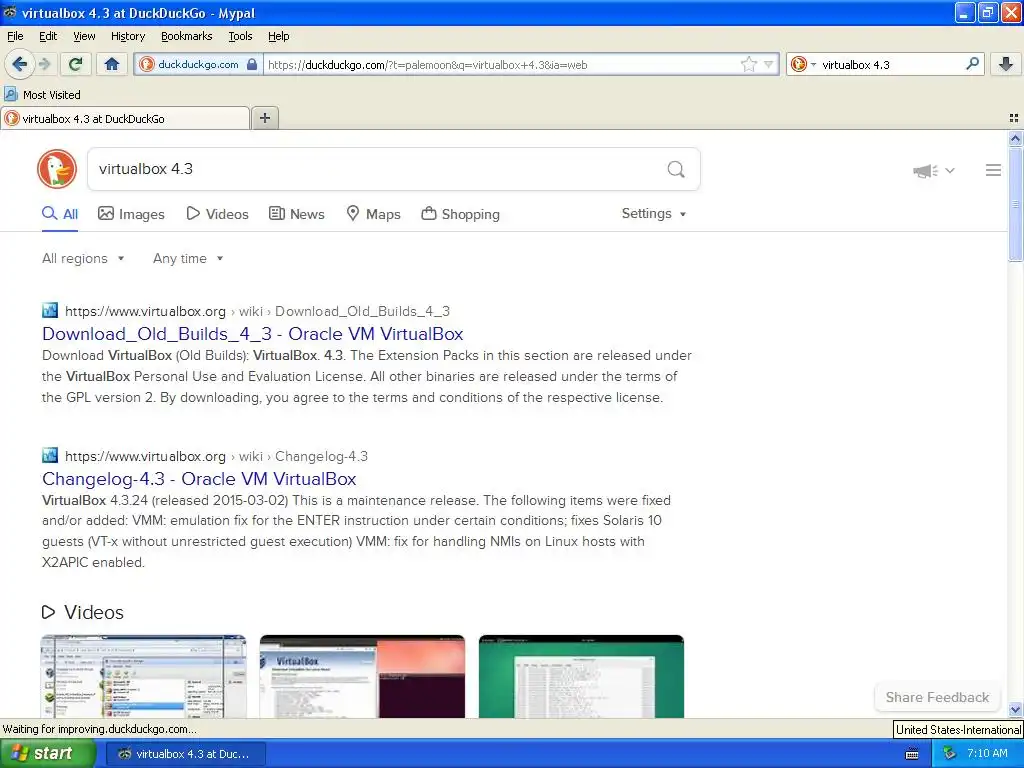Click the keyboard icon in system tray
1024x768 pixels.
click(x=912, y=754)
